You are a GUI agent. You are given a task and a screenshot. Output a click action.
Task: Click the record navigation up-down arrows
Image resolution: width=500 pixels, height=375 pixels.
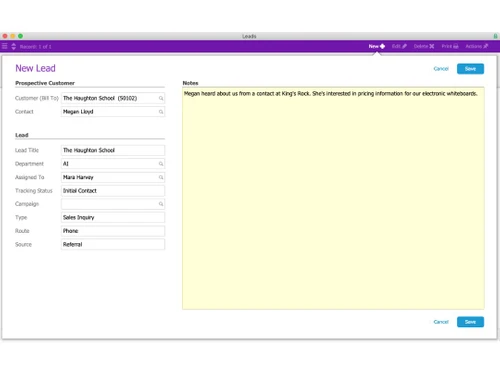[14, 46]
